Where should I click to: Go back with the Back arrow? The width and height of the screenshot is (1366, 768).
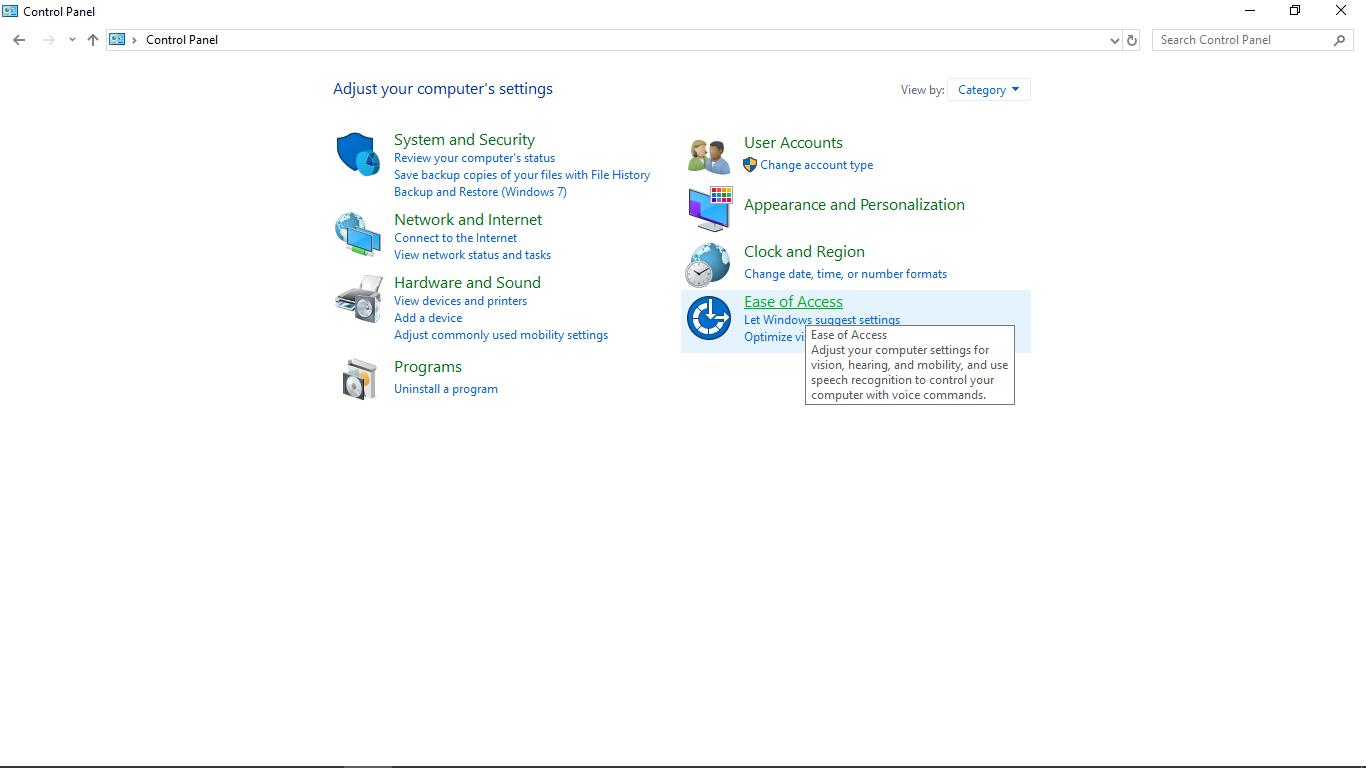click(19, 40)
